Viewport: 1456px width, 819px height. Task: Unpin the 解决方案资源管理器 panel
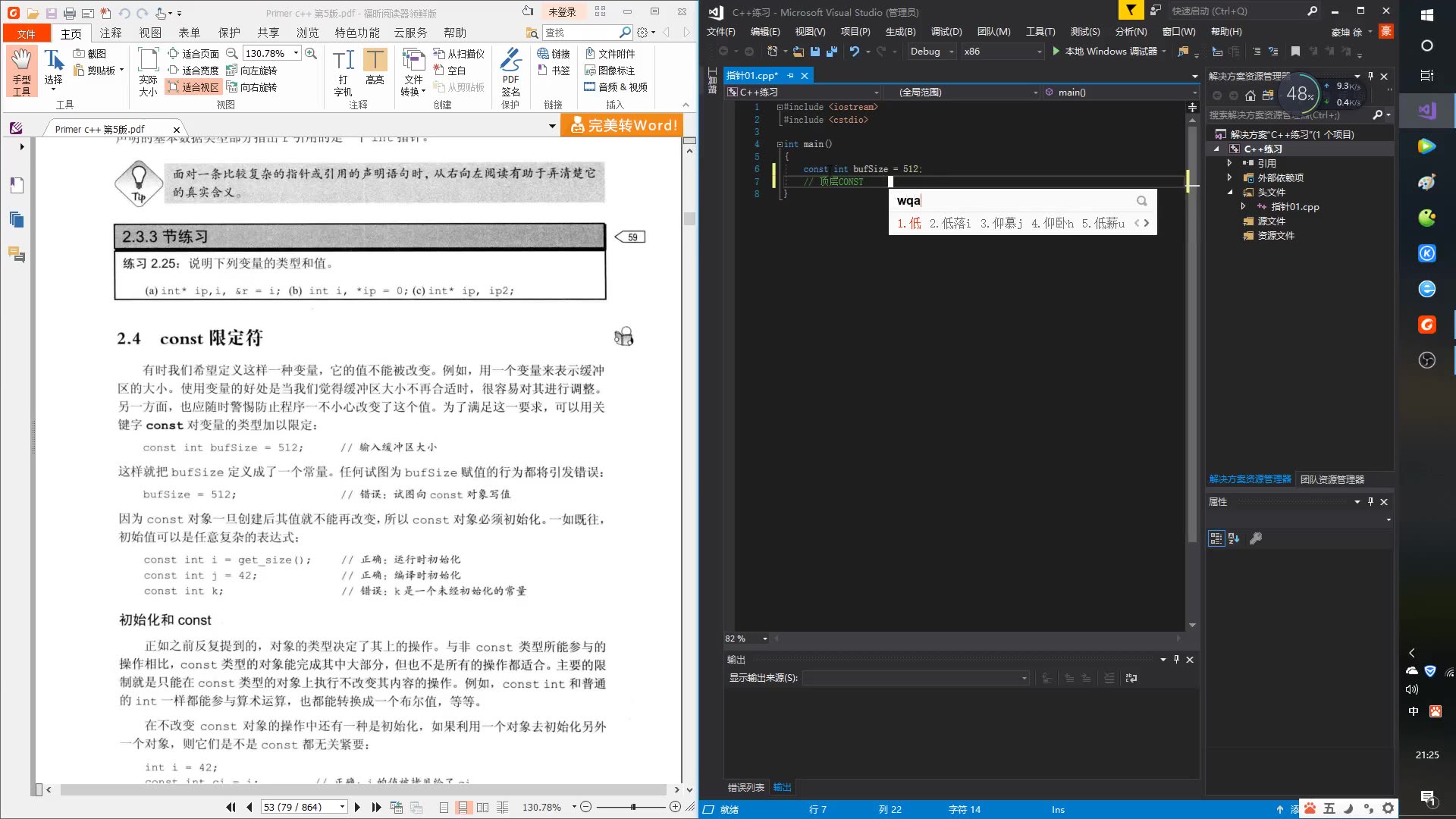[1370, 76]
